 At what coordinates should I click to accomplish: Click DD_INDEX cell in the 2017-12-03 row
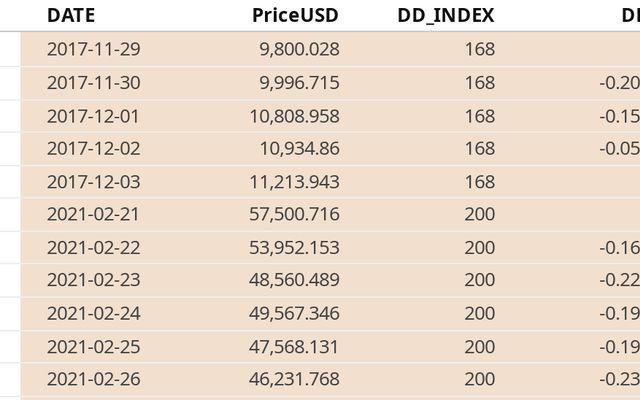(x=479, y=181)
